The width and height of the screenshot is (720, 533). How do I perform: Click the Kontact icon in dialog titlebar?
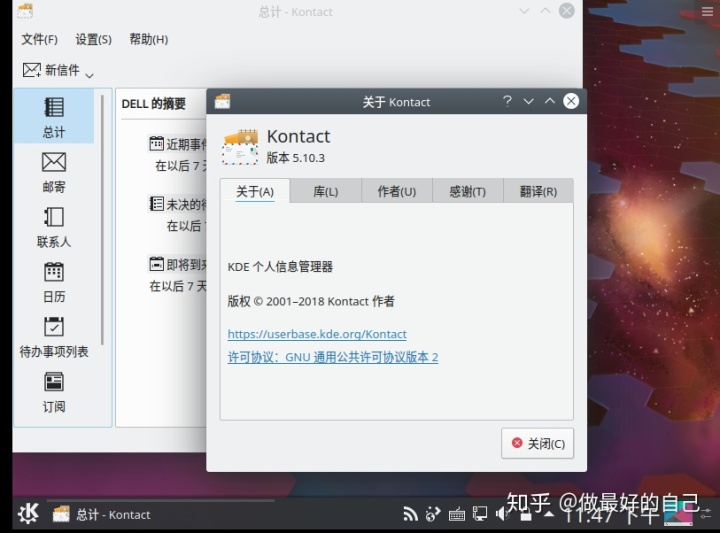click(222, 101)
